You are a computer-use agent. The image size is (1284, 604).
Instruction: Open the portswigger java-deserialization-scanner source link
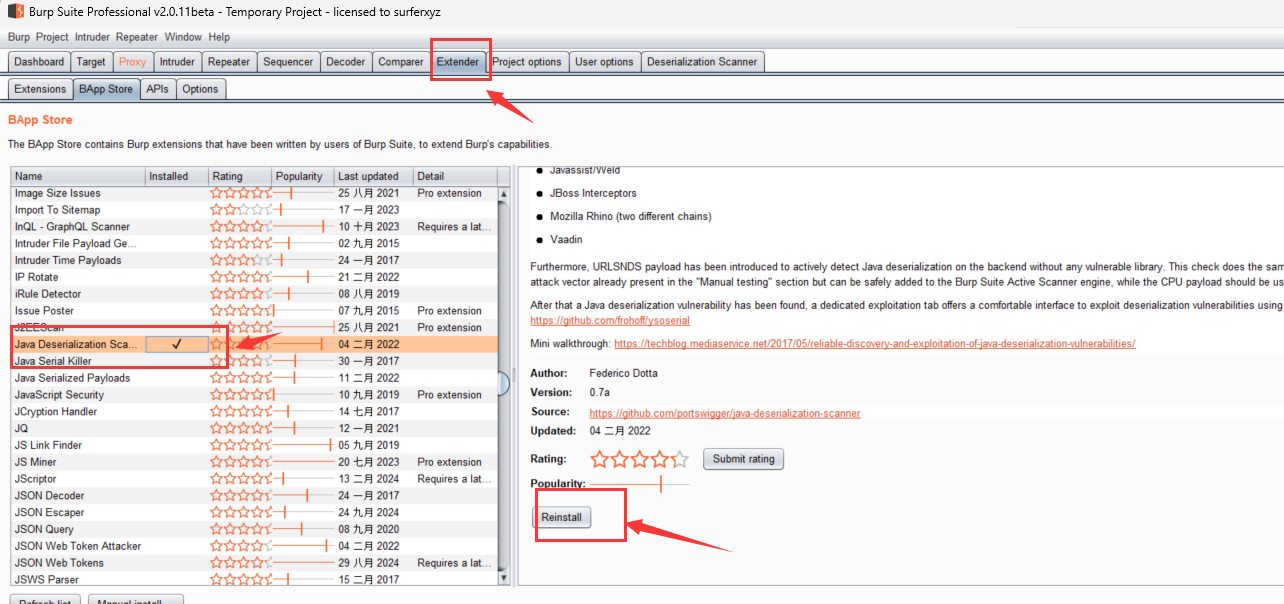coord(724,413)
